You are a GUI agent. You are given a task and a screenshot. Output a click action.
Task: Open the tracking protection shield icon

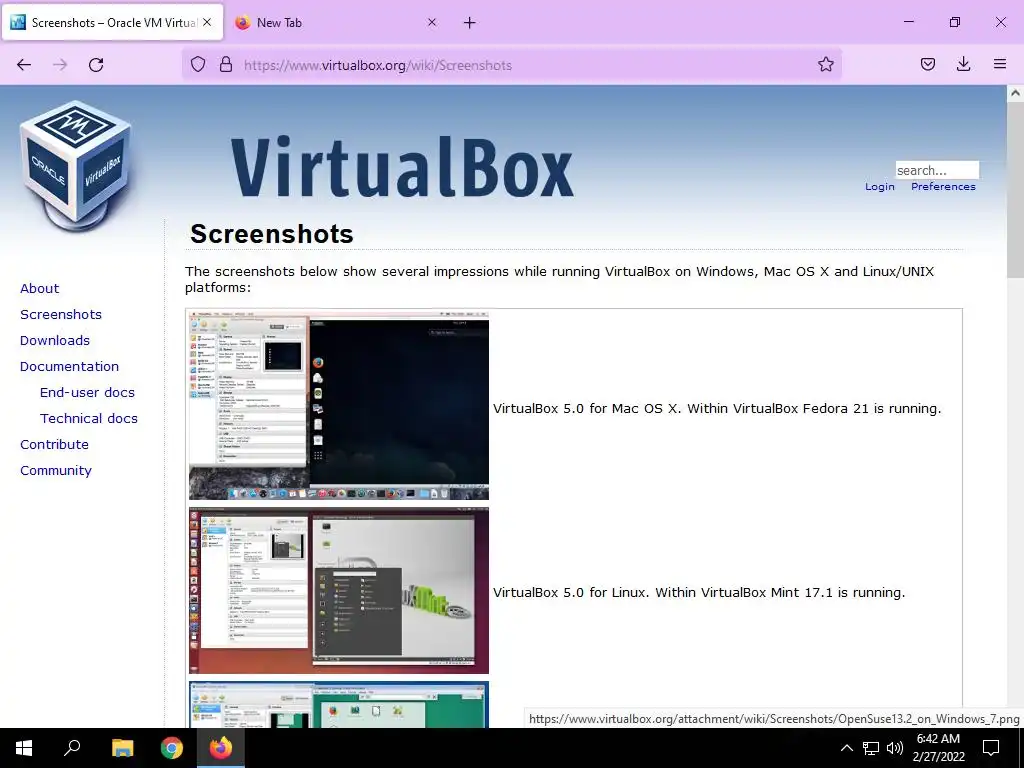point(198,65)
